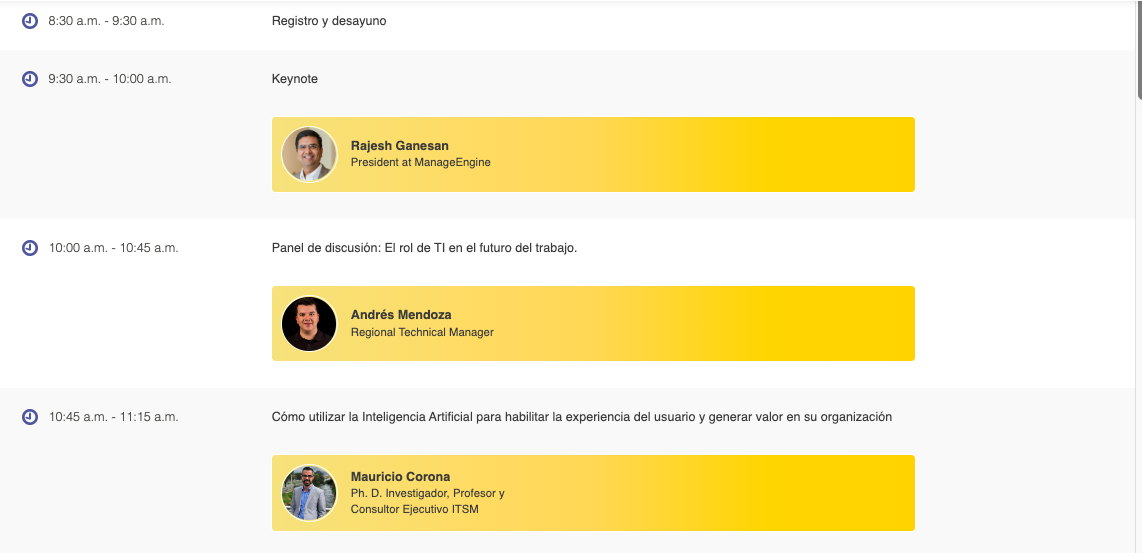Click the clock icon beside 8:30 a.m. slot

click(30, 21)
